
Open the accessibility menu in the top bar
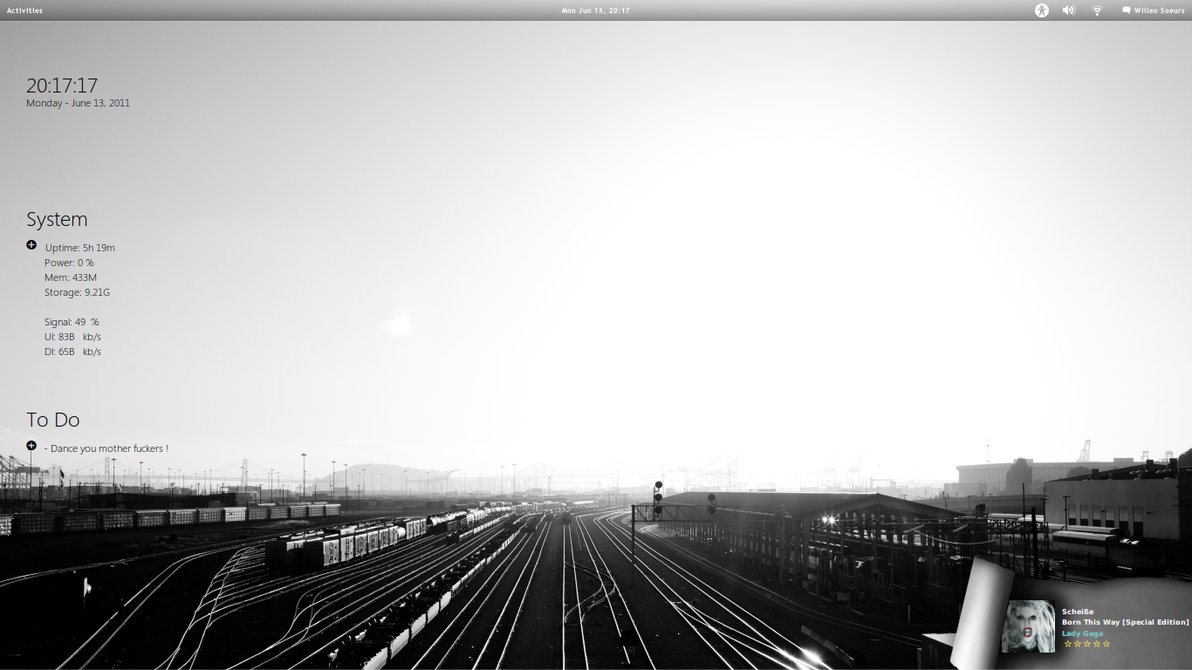pos(1041,10)
